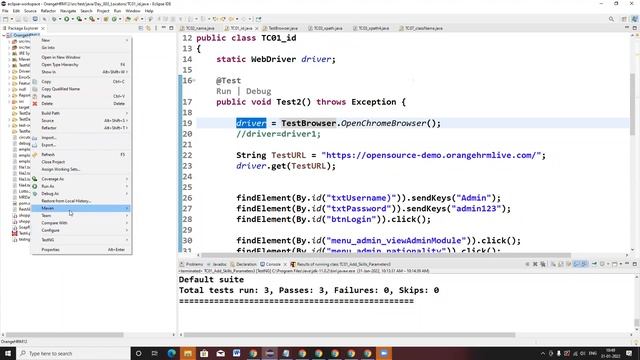This screenshot has height=360, width=640.
Task: Open New submenu in context menu
Action: click(x=81, y=40)
